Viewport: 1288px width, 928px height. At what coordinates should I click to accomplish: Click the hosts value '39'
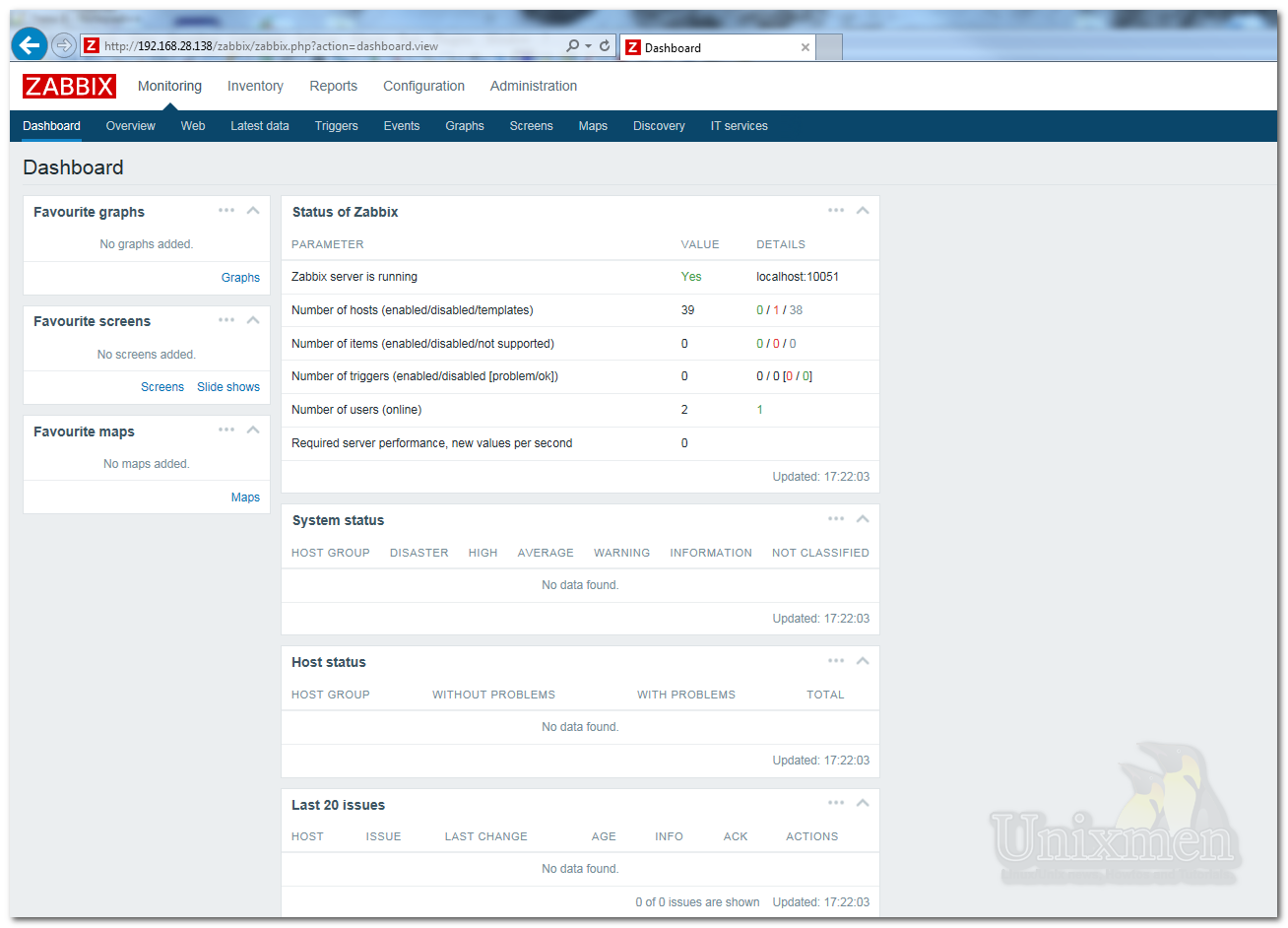tap(687, 310)
